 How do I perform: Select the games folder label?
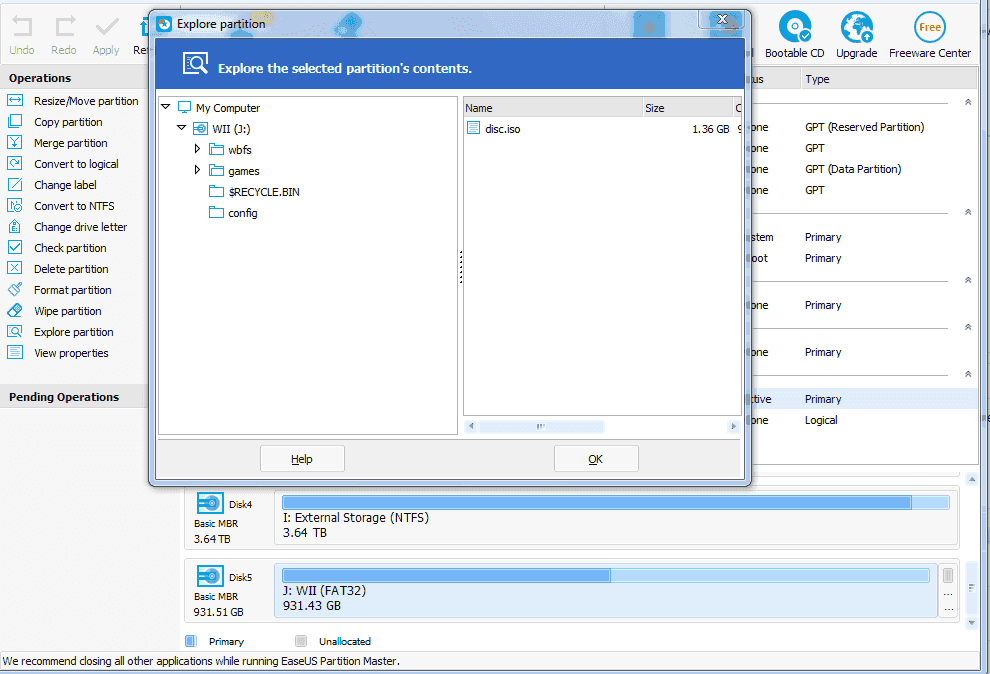click(244, 171)
